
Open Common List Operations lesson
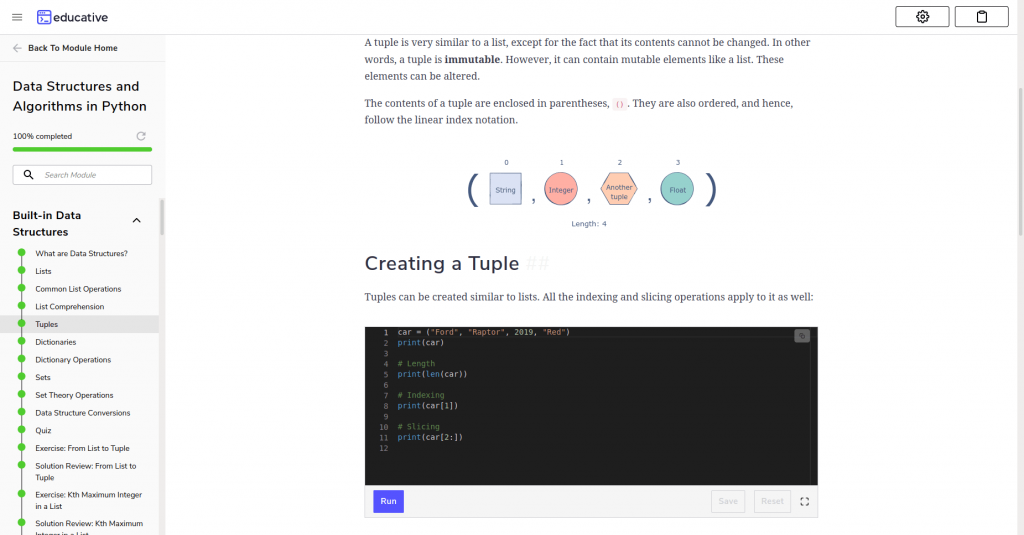click(78, 289)
